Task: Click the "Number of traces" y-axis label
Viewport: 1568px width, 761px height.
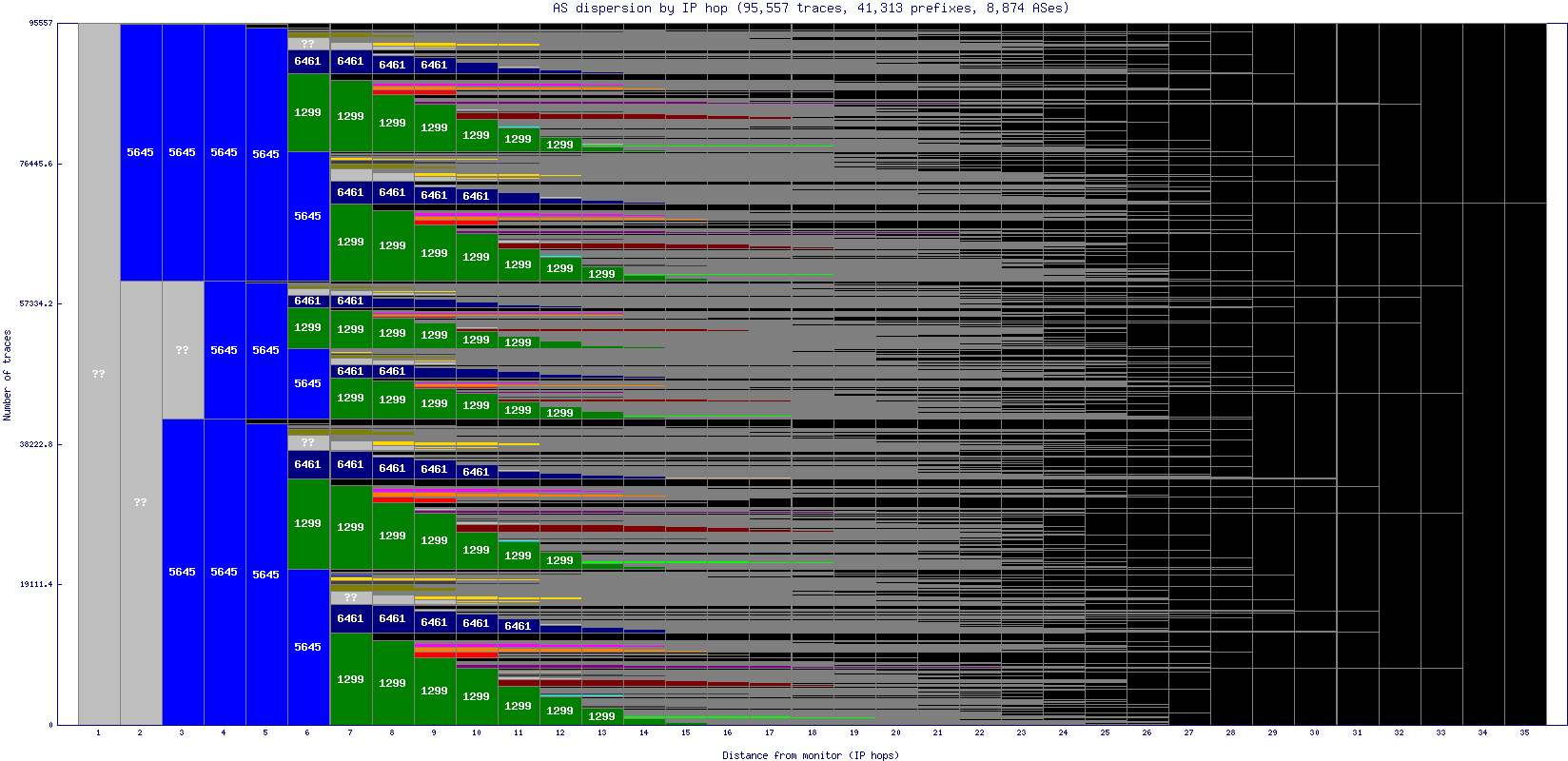Action: 8,375
